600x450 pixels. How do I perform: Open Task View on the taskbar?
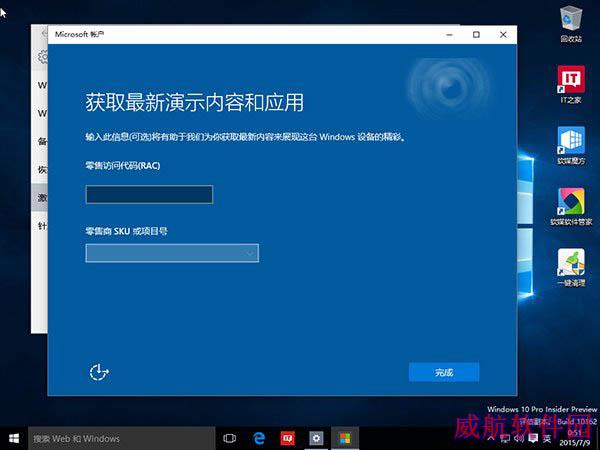click(230, 439)
